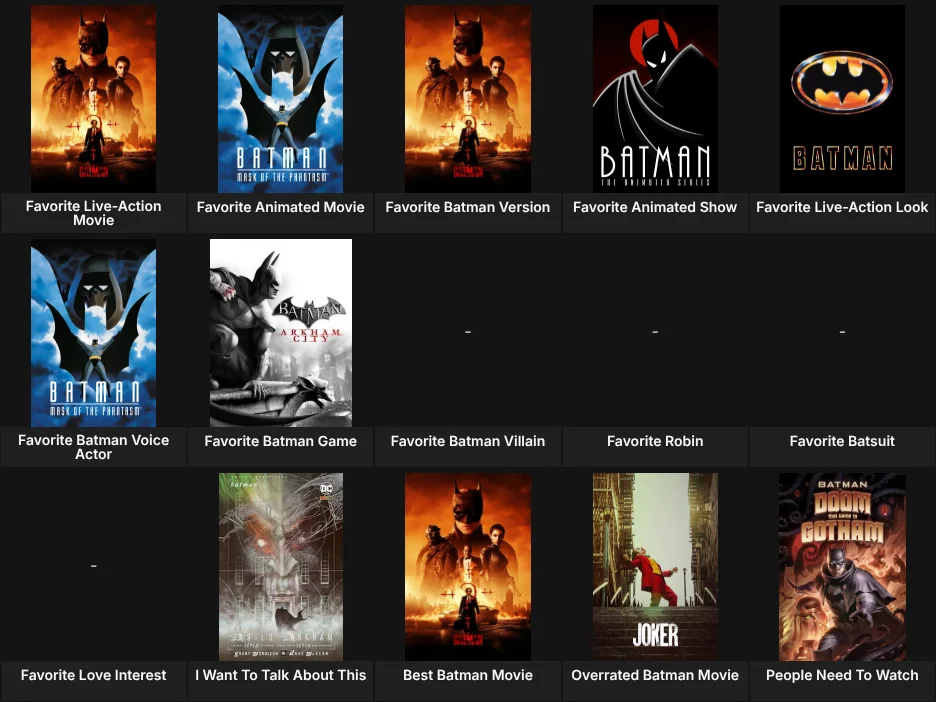Viewport: 936px width, 702px height.
Task: Click the "Favorite Batman Game" label
Action: [x=281, y=441]
